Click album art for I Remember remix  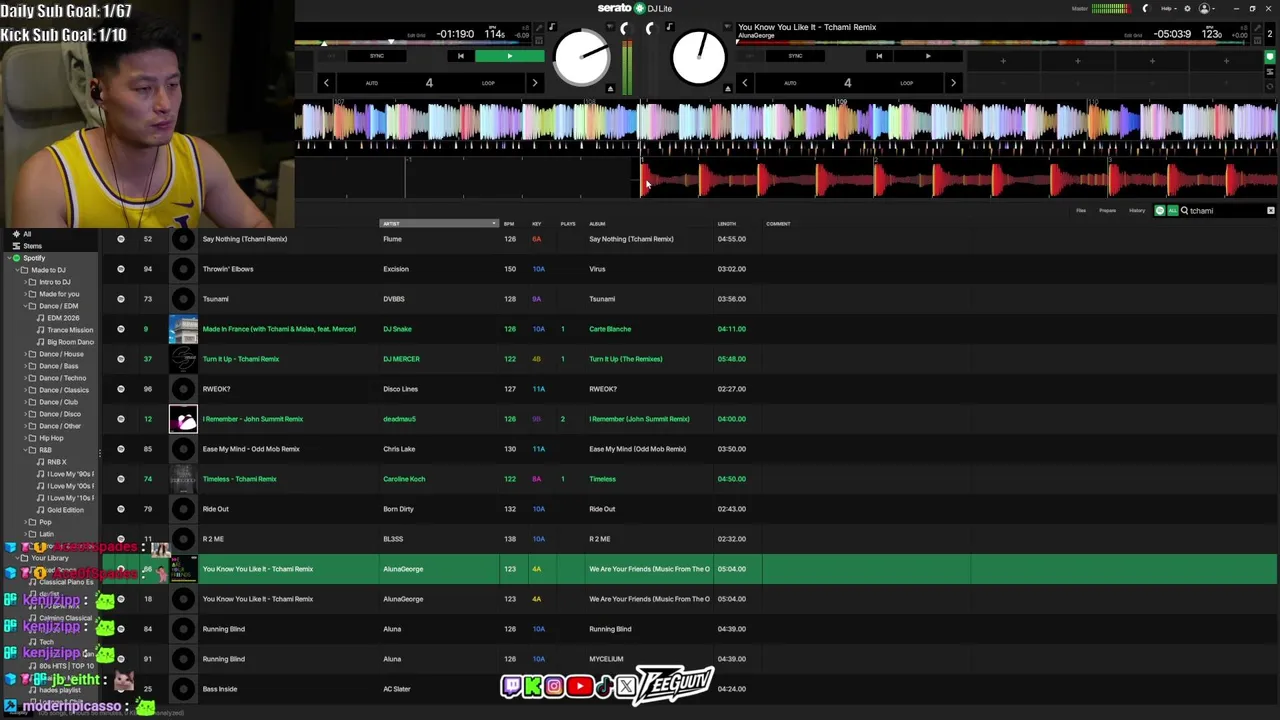(183, 419)
